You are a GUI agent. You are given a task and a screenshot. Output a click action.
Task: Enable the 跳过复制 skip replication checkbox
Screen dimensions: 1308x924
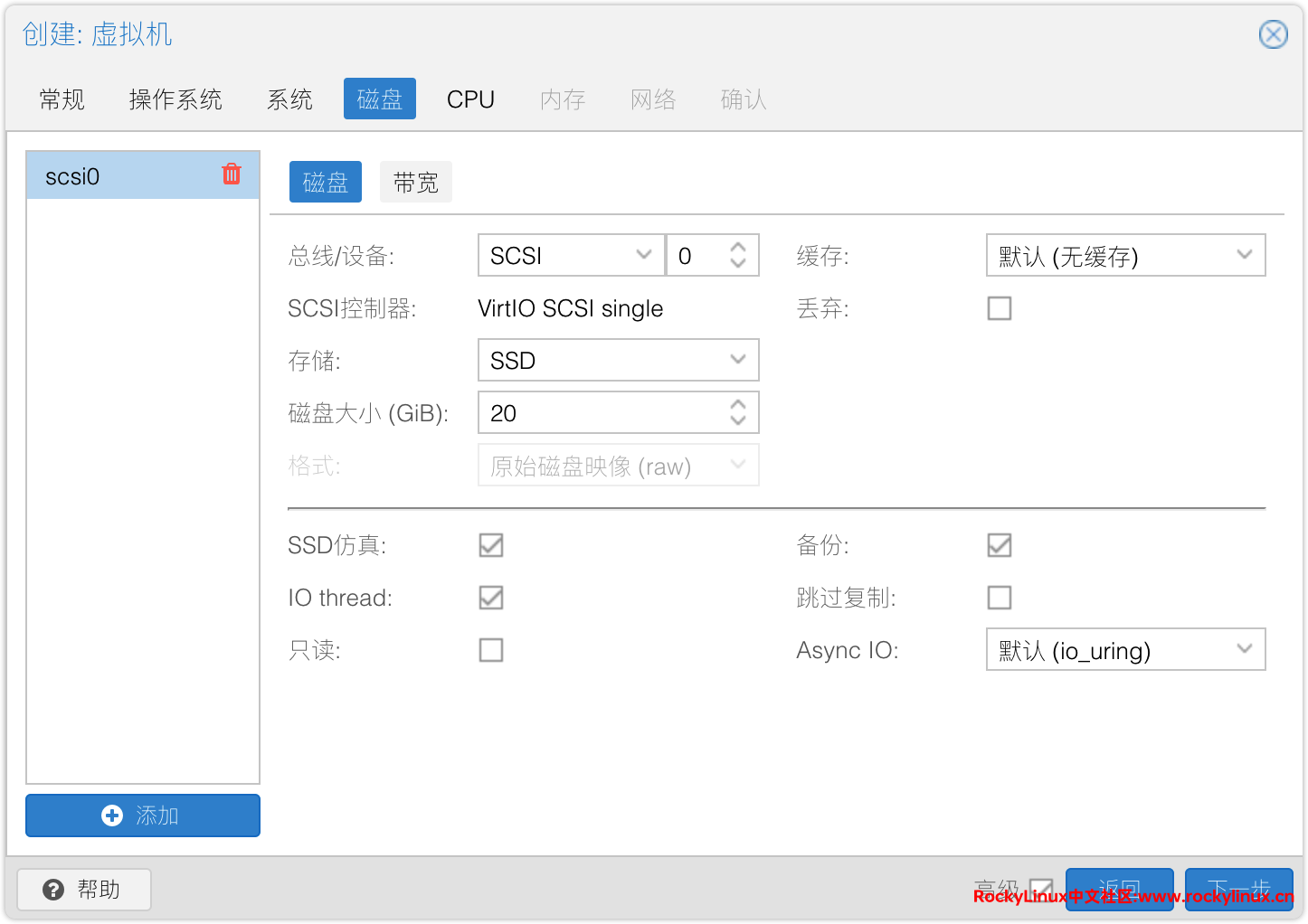[999, 598]
